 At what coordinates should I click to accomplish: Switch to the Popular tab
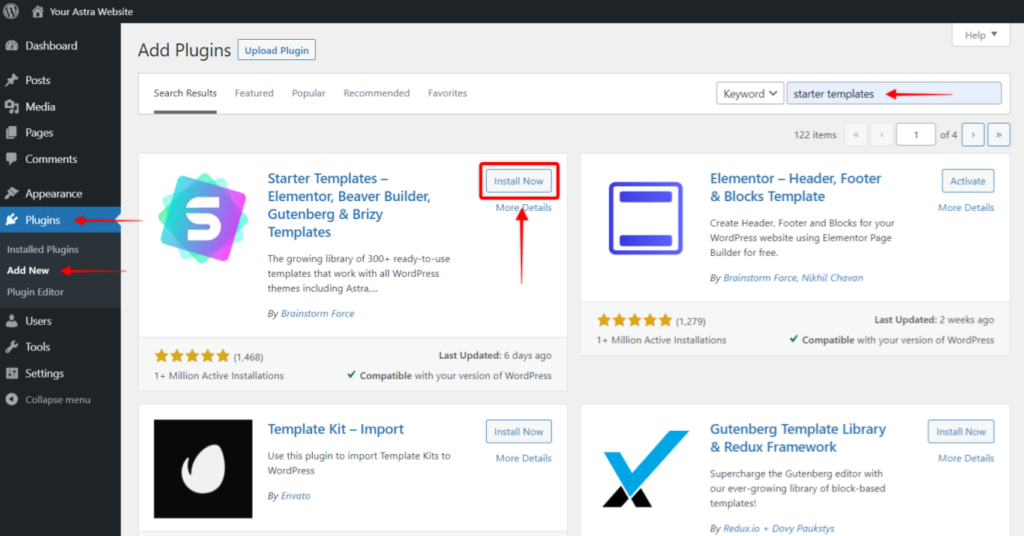(308, 93)
